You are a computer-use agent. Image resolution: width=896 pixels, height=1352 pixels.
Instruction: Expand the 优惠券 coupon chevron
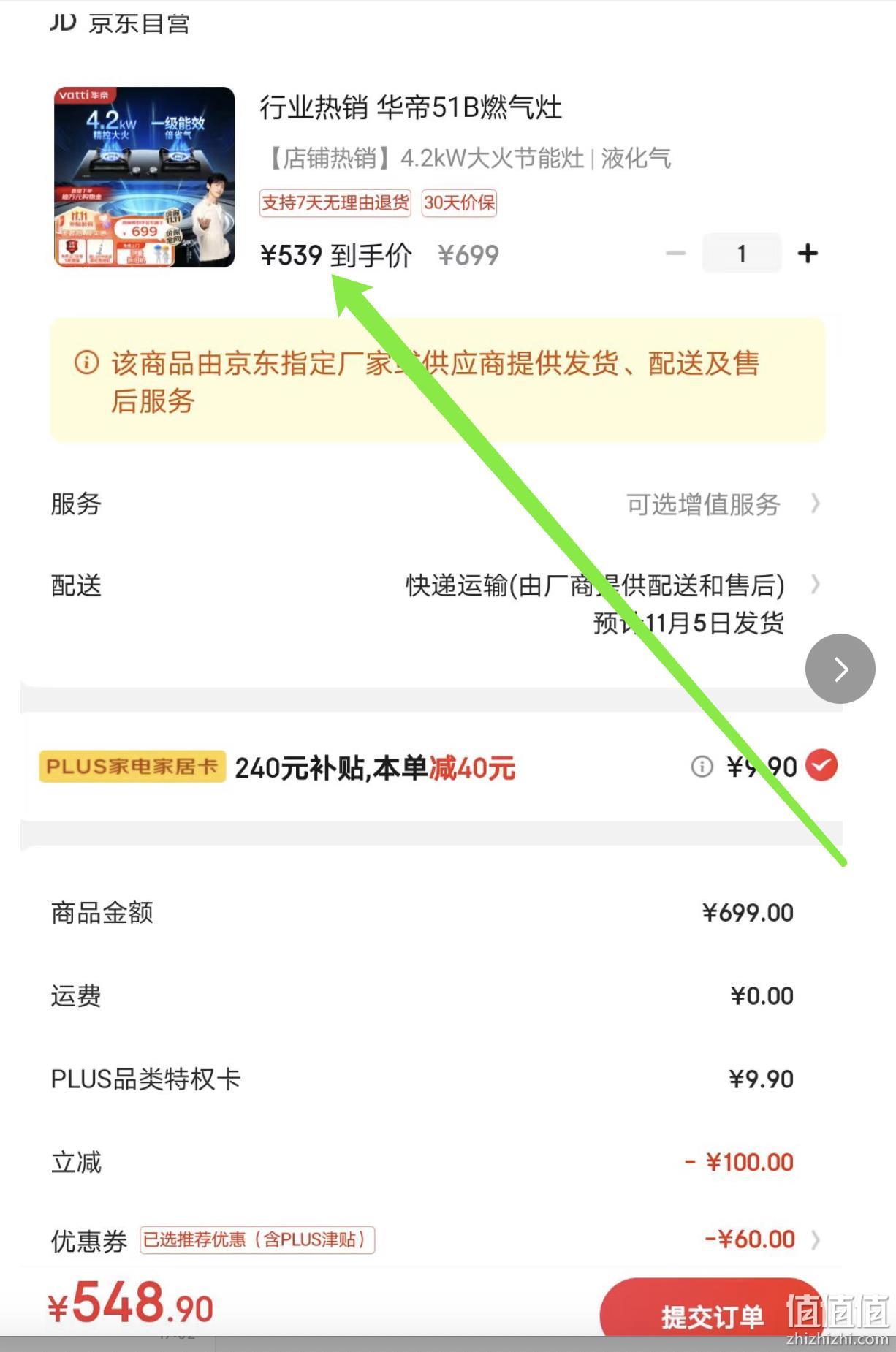coord(816,1240)
